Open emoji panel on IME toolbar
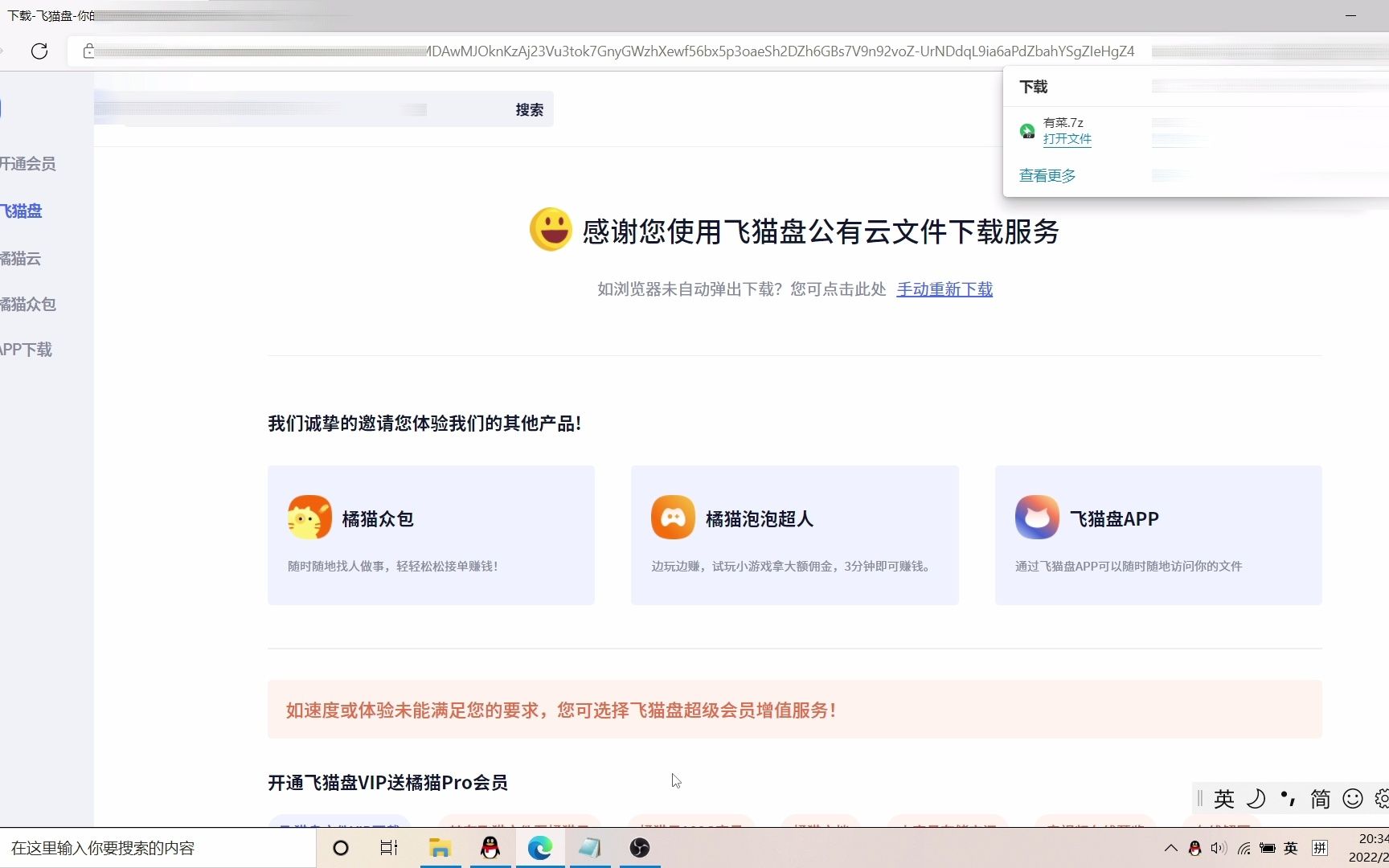This screenshot has height=868, width=1389. [x=1353, y=799]
